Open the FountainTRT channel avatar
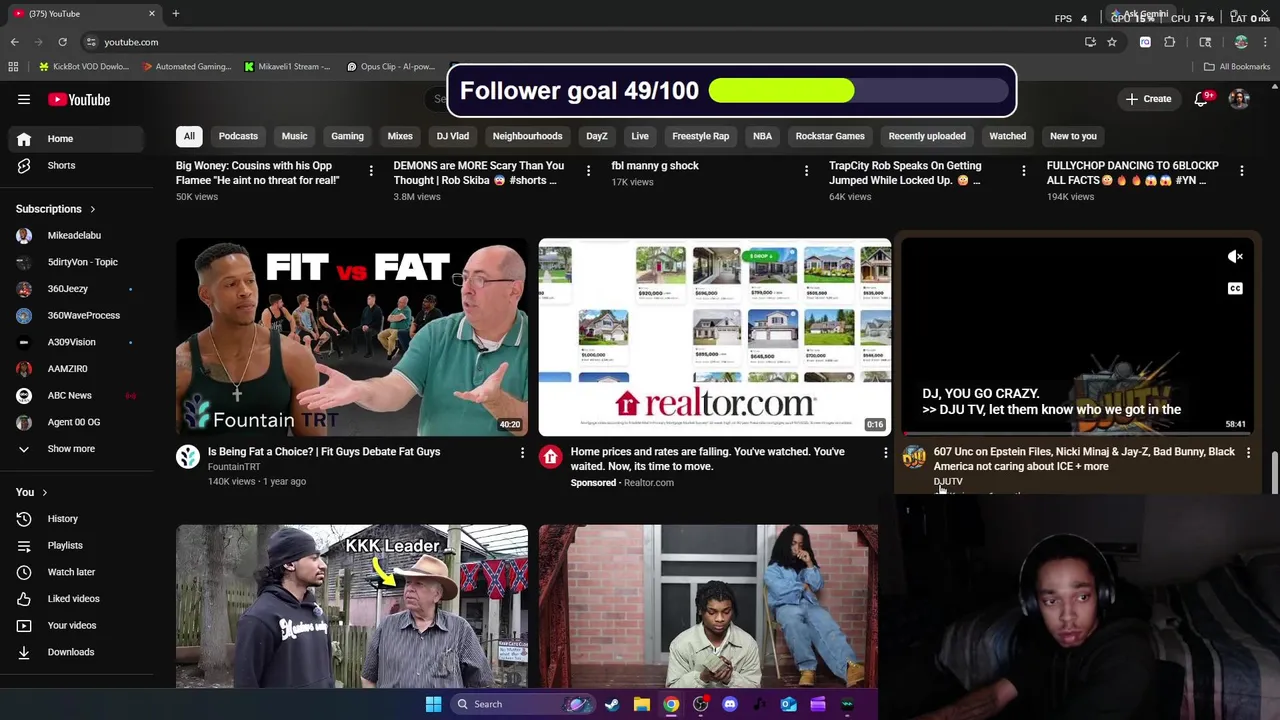This screenshot has height=720, width=1280. click(x=188, y=458)
